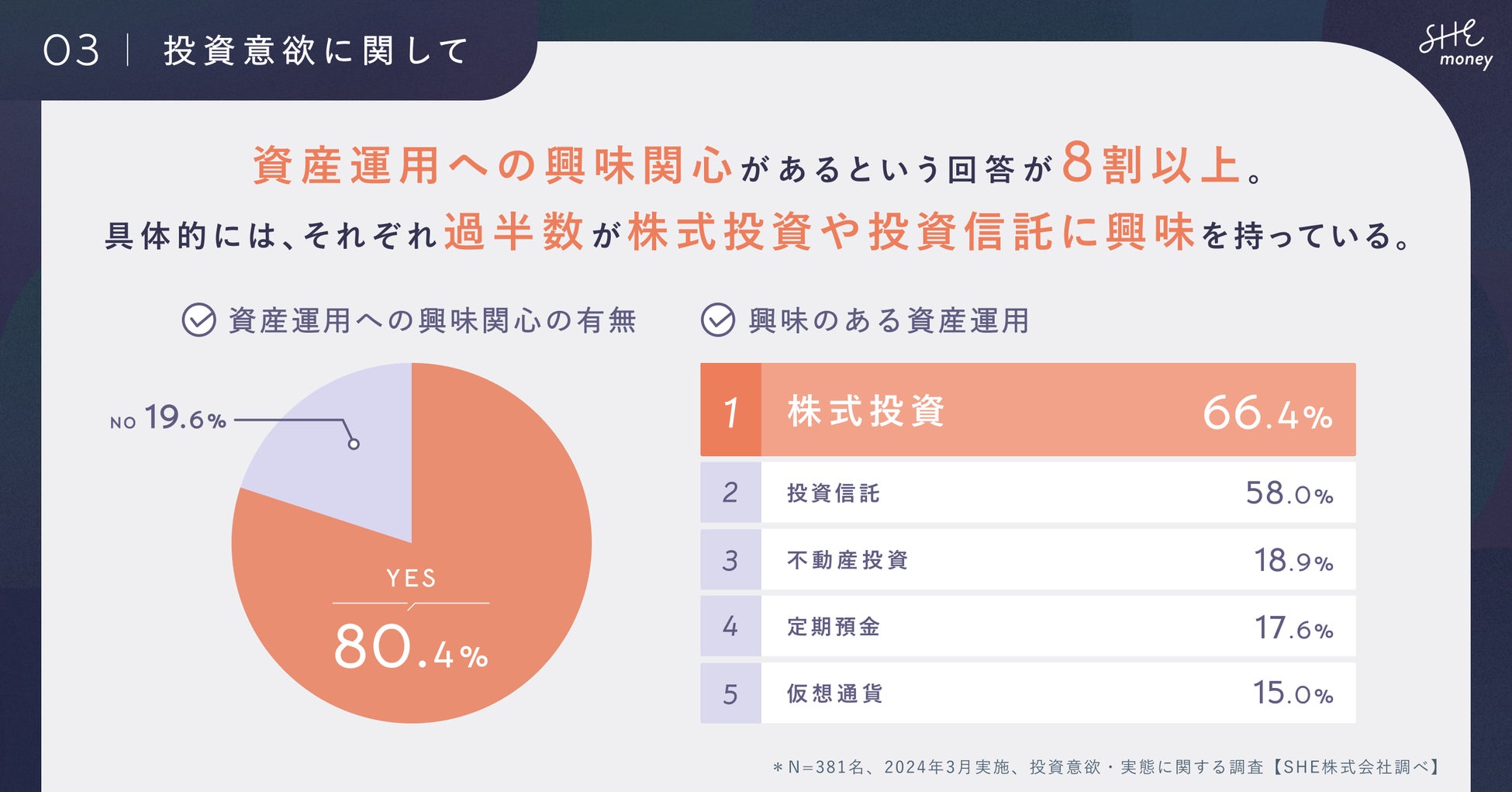
Task: Click checkmark icon beside 興味のある資産運用
Action: pos(718,320)
